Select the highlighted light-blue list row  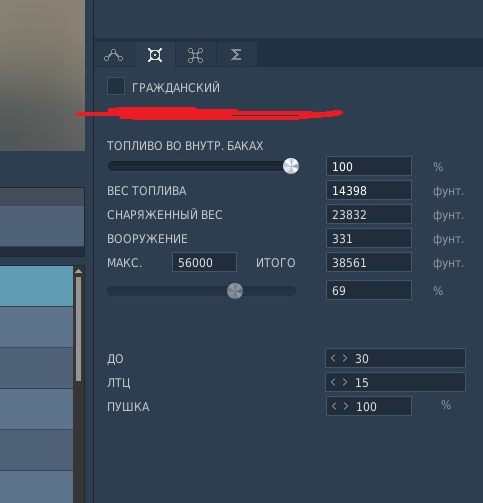(x=36, y=286)
